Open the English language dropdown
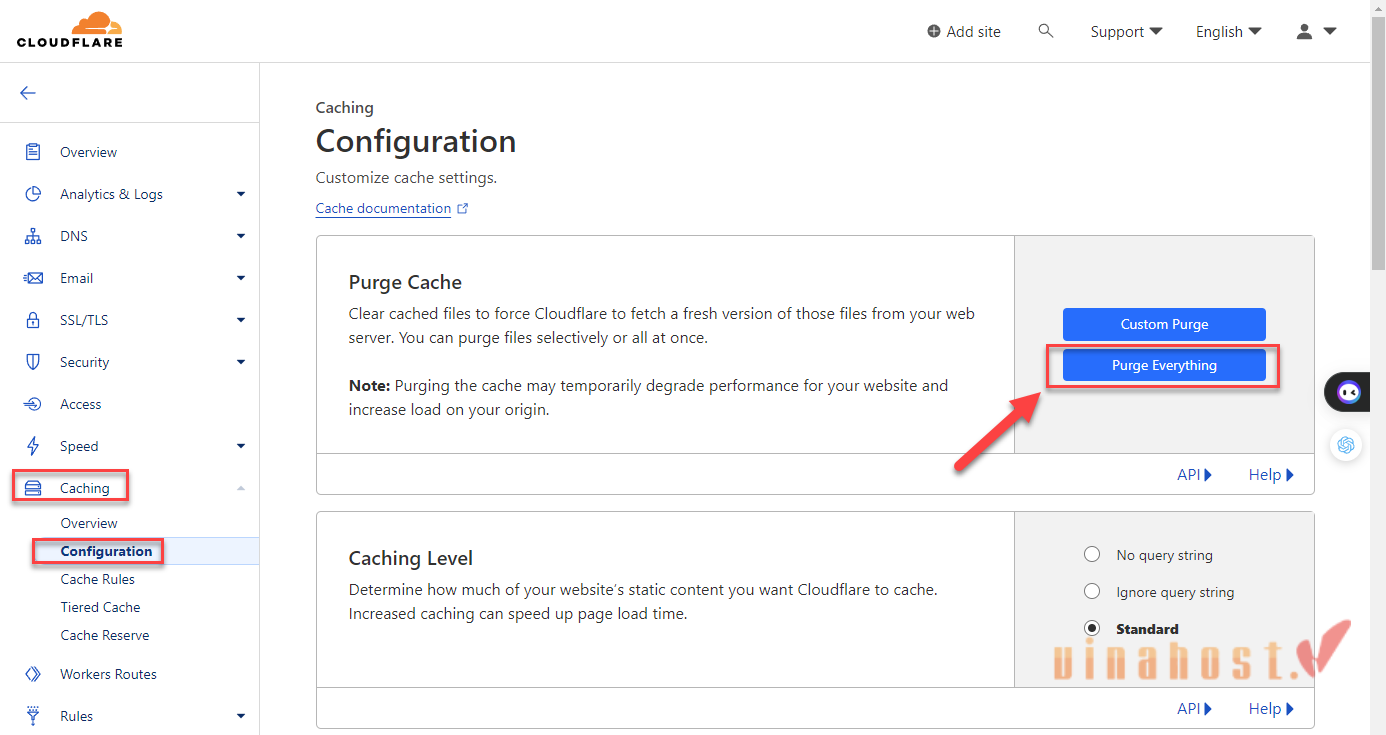Viewport: 1386px width, 735px height. click(x=1228, y=32)
